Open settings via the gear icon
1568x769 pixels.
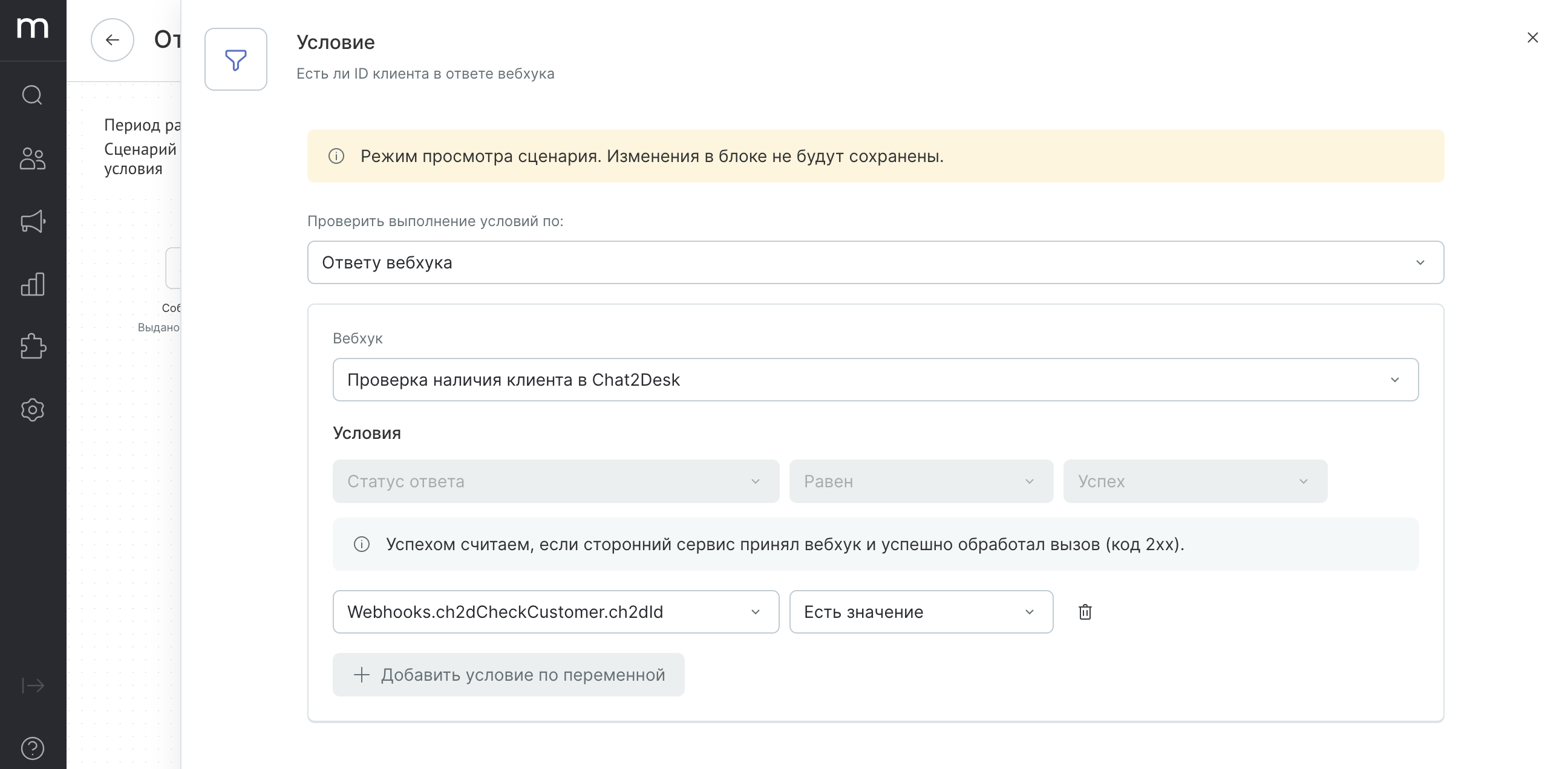(32, 409)
